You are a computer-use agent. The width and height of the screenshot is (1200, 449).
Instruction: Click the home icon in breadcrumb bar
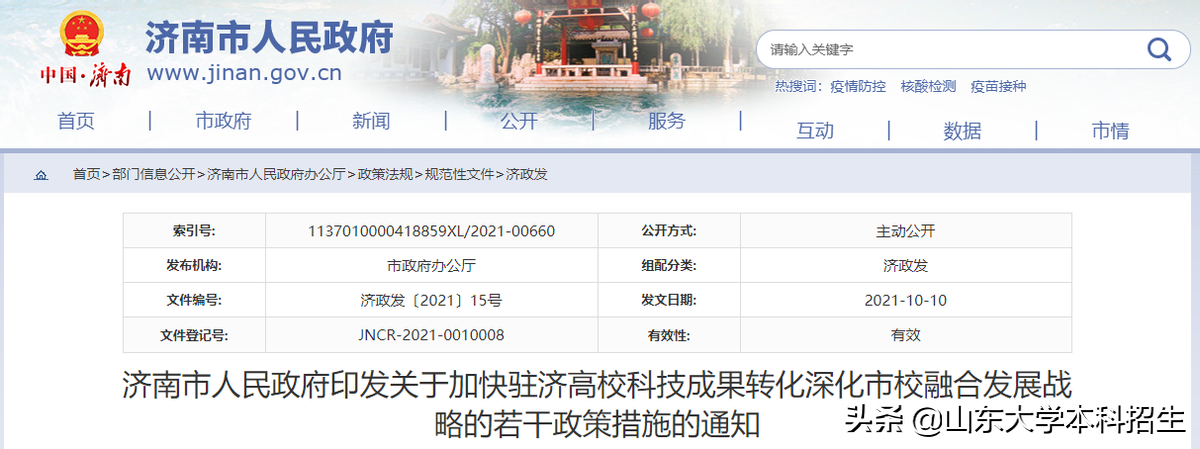41,175
